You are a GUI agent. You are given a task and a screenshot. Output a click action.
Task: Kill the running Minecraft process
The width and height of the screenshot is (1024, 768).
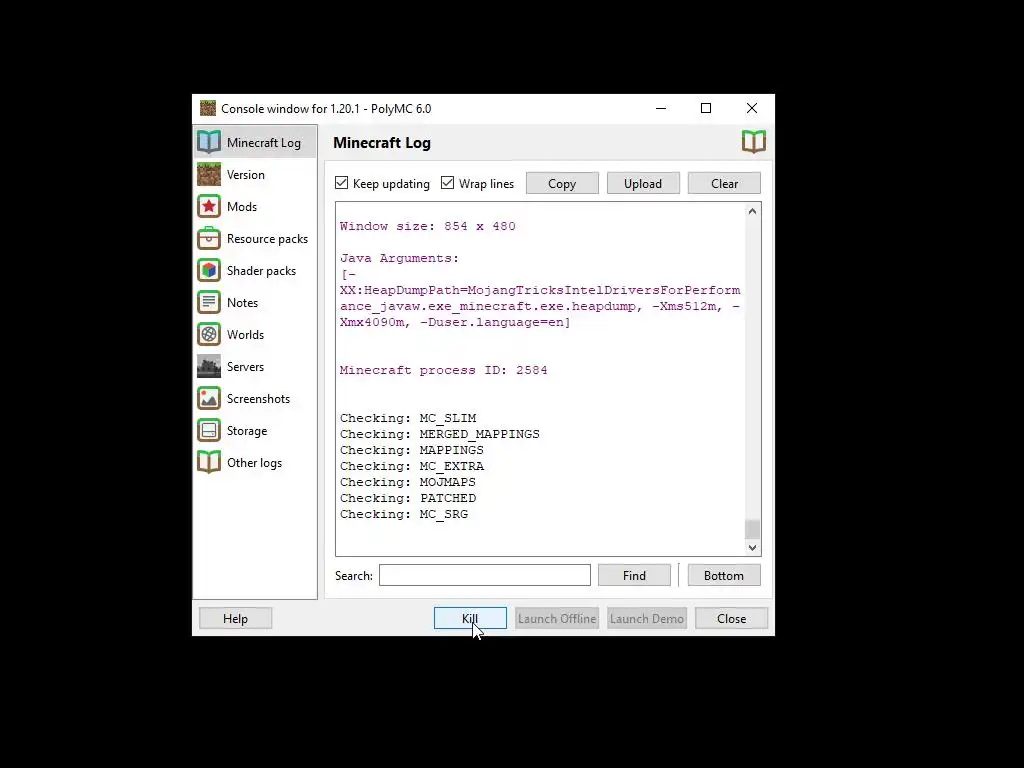pos(470,618)
